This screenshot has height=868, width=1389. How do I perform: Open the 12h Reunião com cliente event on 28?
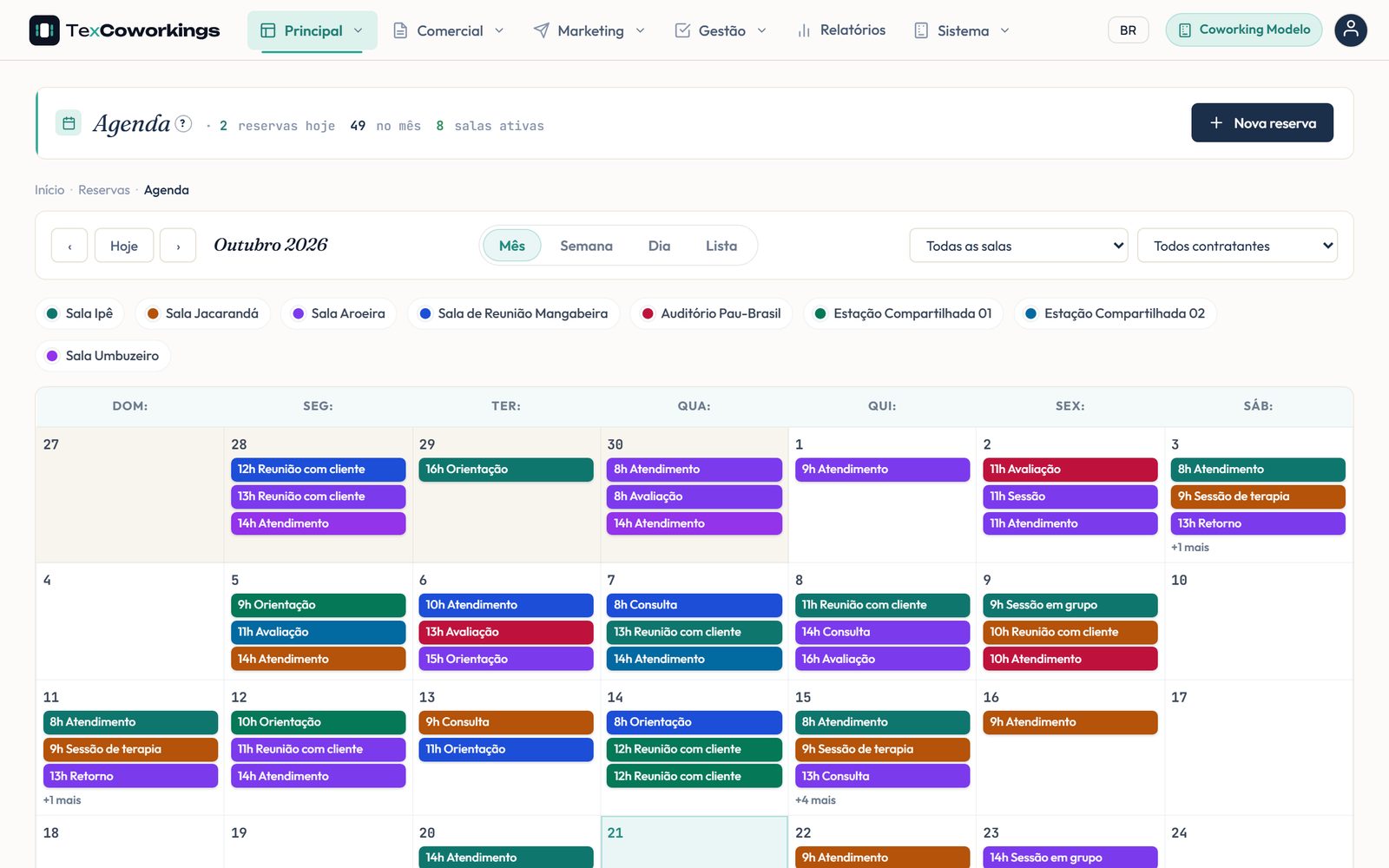(x=318, y=470)
